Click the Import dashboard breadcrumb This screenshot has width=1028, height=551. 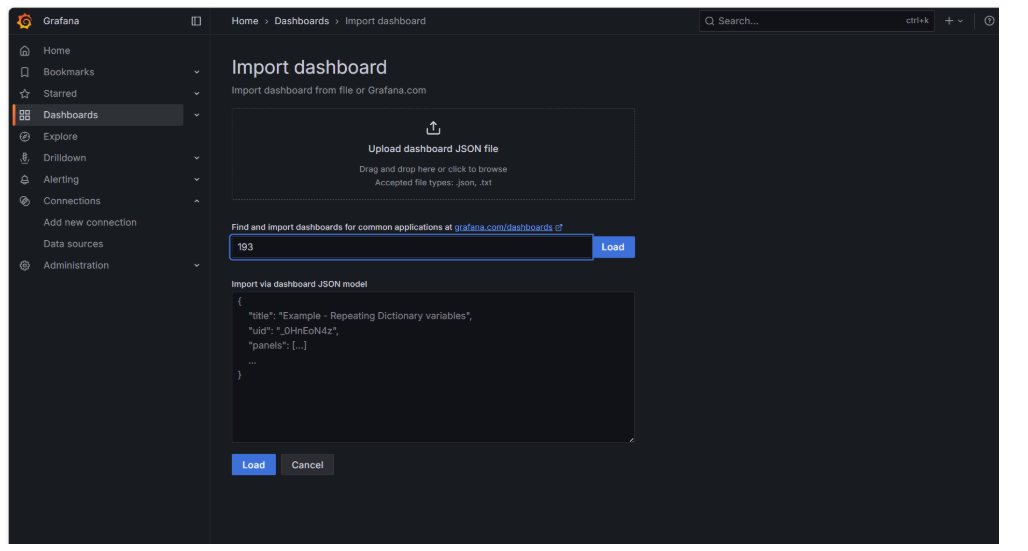click(x=386, y=21)
